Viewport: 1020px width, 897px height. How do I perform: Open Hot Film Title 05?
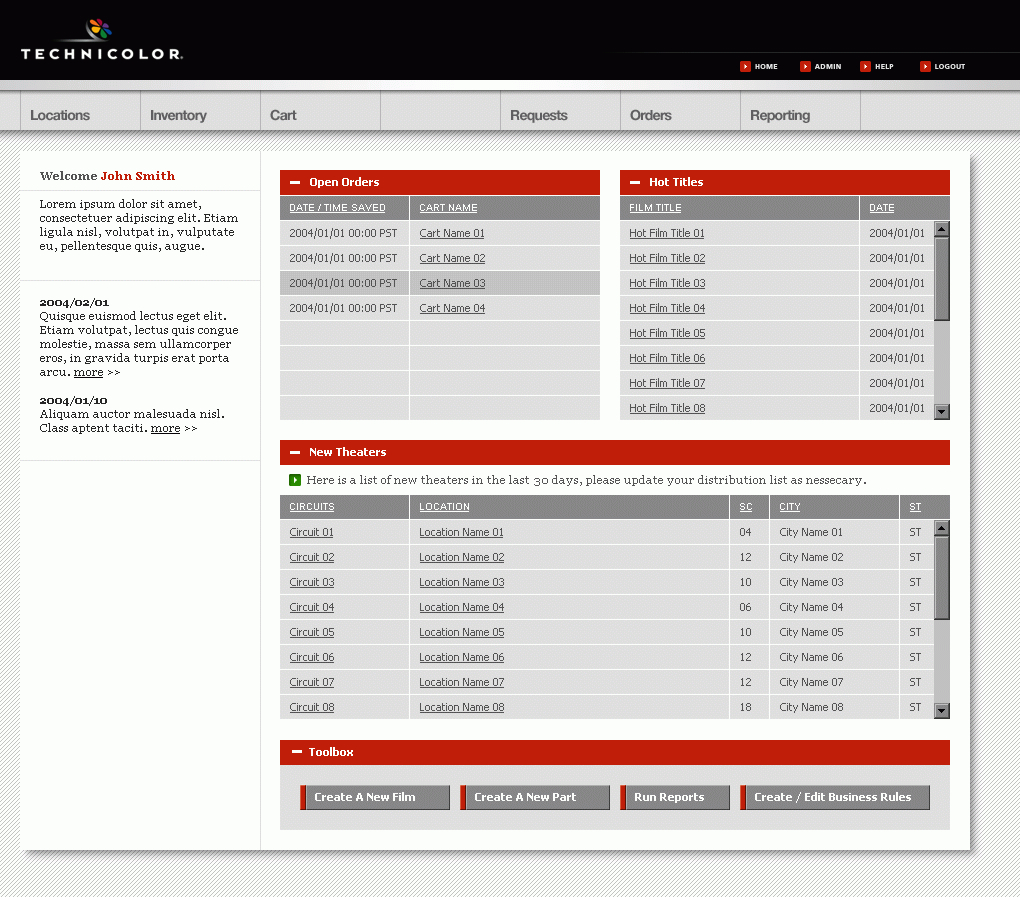click(x=667, y=333)
